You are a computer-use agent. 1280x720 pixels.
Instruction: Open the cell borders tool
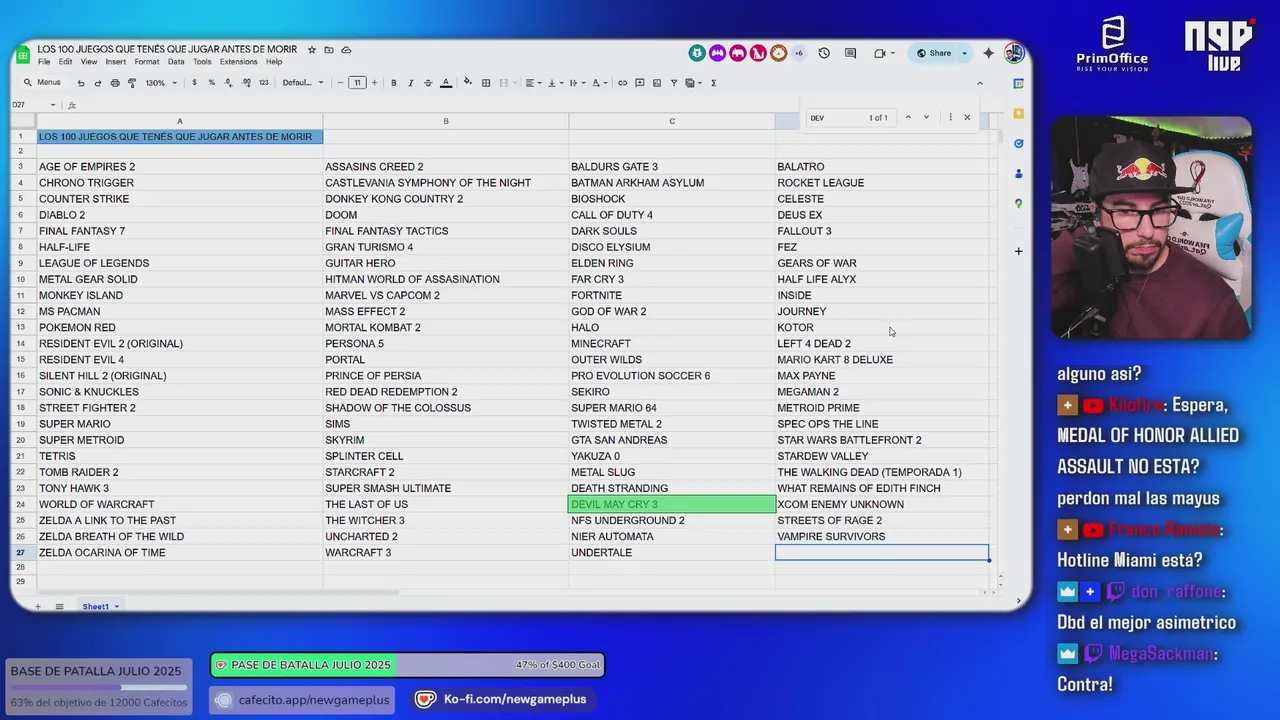click(486, 83)
